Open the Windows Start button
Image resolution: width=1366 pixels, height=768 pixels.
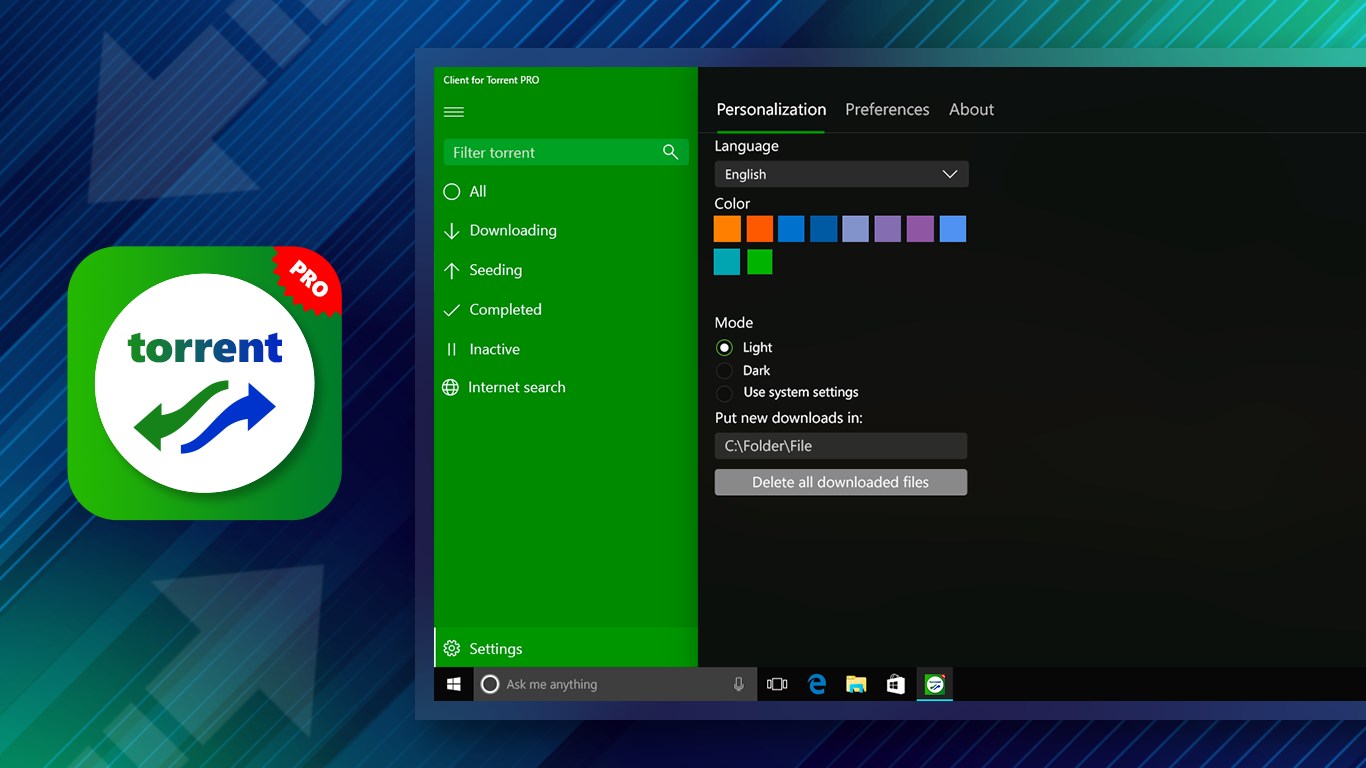point(454,684)
